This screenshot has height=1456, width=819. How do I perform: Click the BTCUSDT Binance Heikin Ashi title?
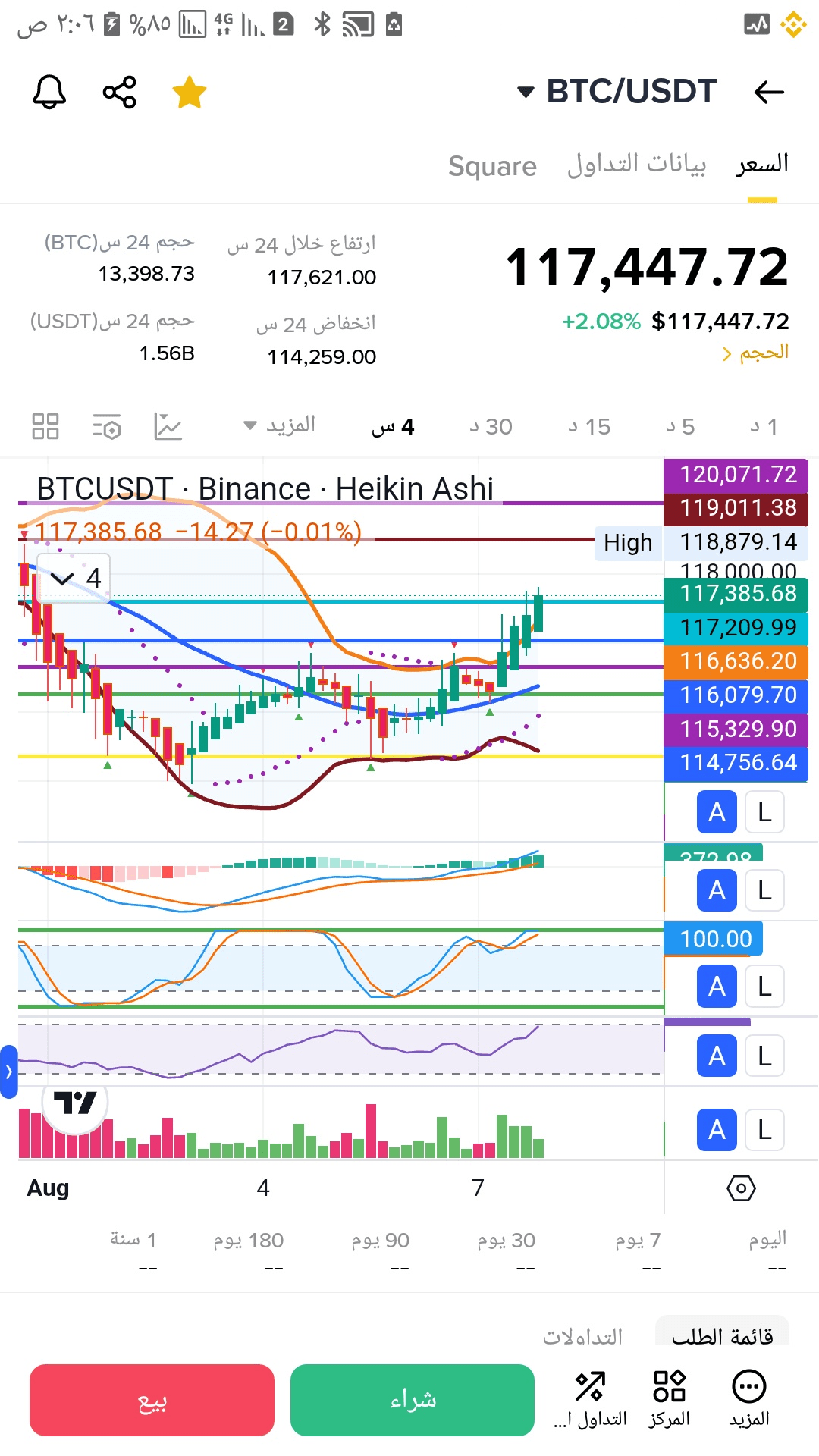(x=265, y=488)
